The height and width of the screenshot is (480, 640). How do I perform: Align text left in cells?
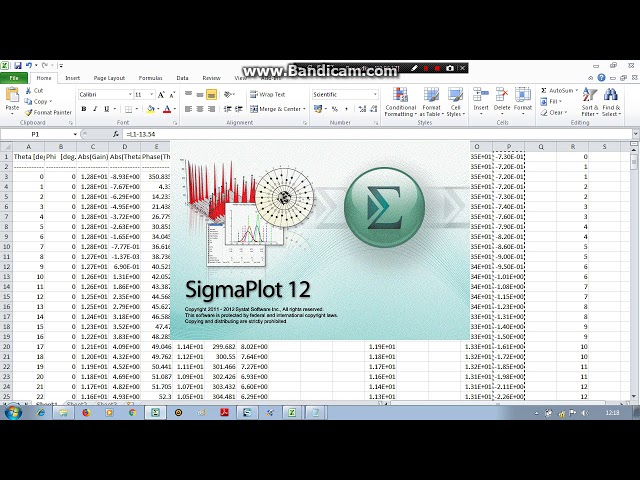(189, 109)
